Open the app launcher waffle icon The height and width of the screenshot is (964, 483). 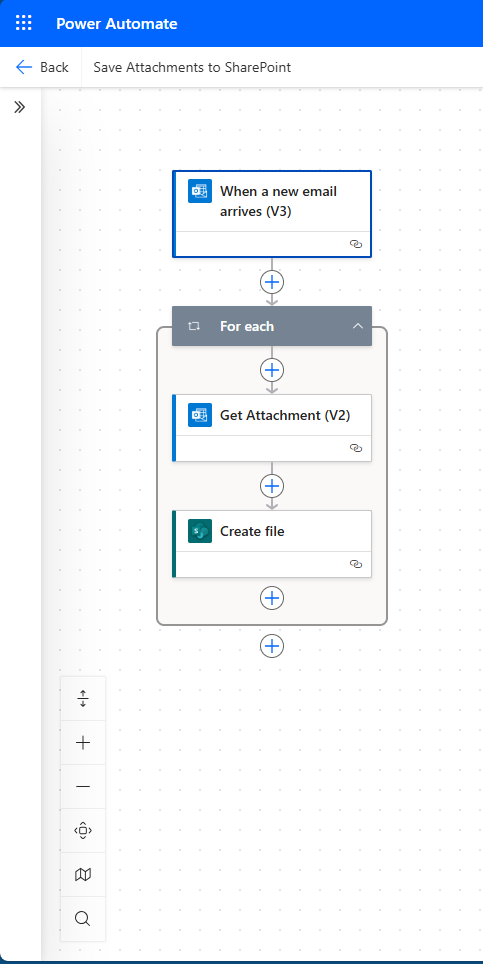tap(23, 23)
